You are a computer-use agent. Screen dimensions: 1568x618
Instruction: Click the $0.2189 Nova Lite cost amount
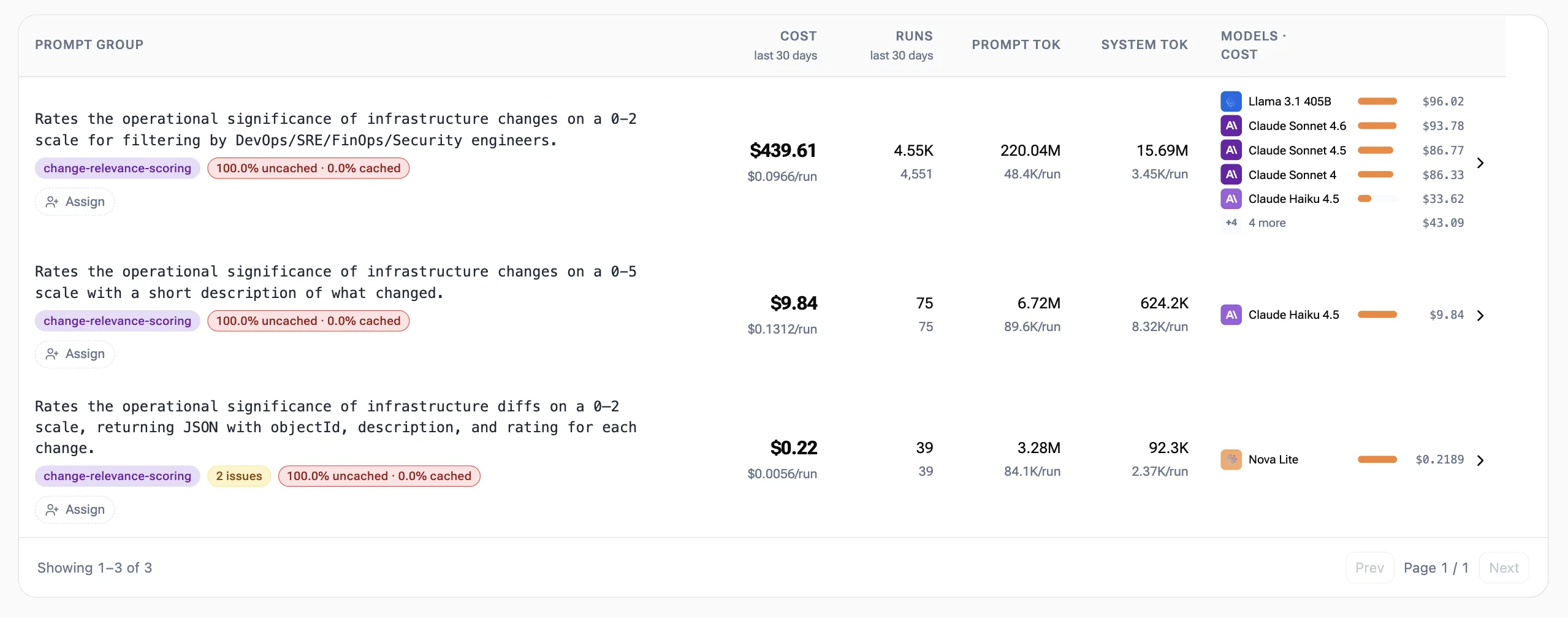point(1439,459)
